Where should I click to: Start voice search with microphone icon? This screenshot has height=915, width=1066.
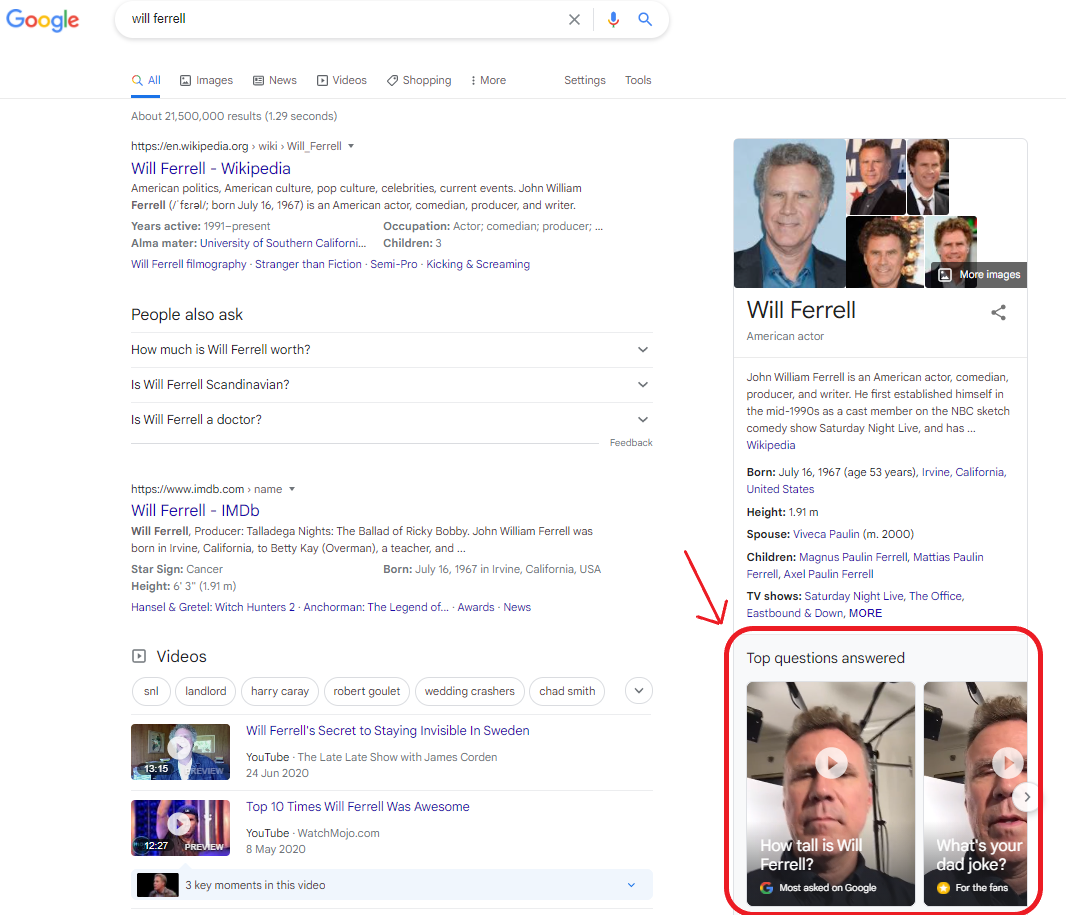point(613,20)
